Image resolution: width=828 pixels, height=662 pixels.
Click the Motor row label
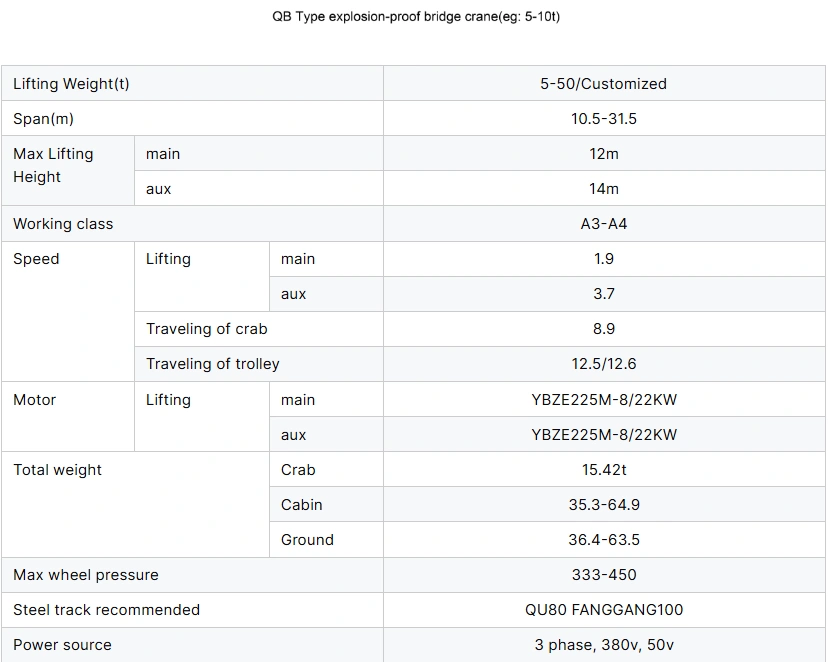coord(35,400)
